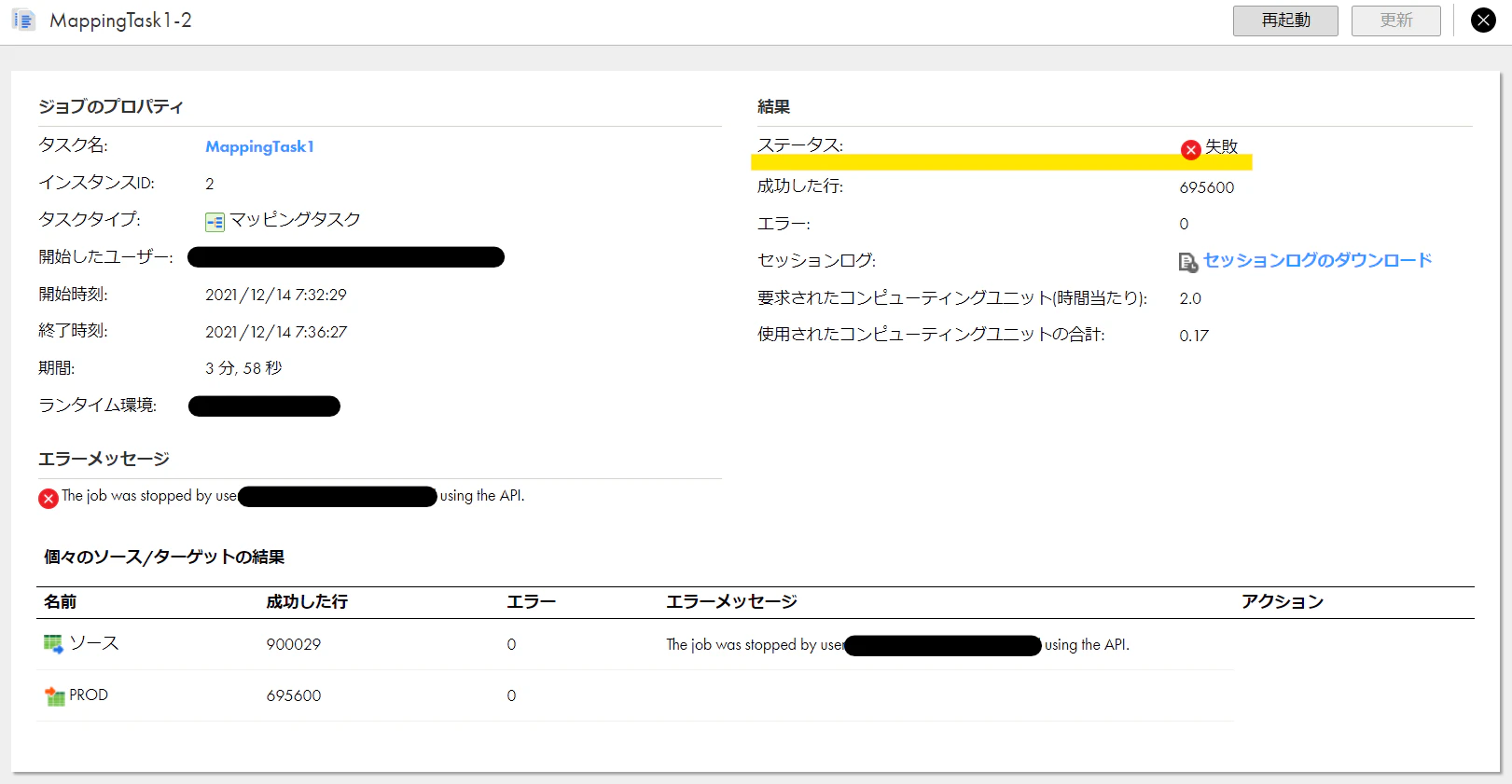Click the 個々のソース/ターゲットの結果 heading
Screen dimensions: 1512x784
[164, 557]
